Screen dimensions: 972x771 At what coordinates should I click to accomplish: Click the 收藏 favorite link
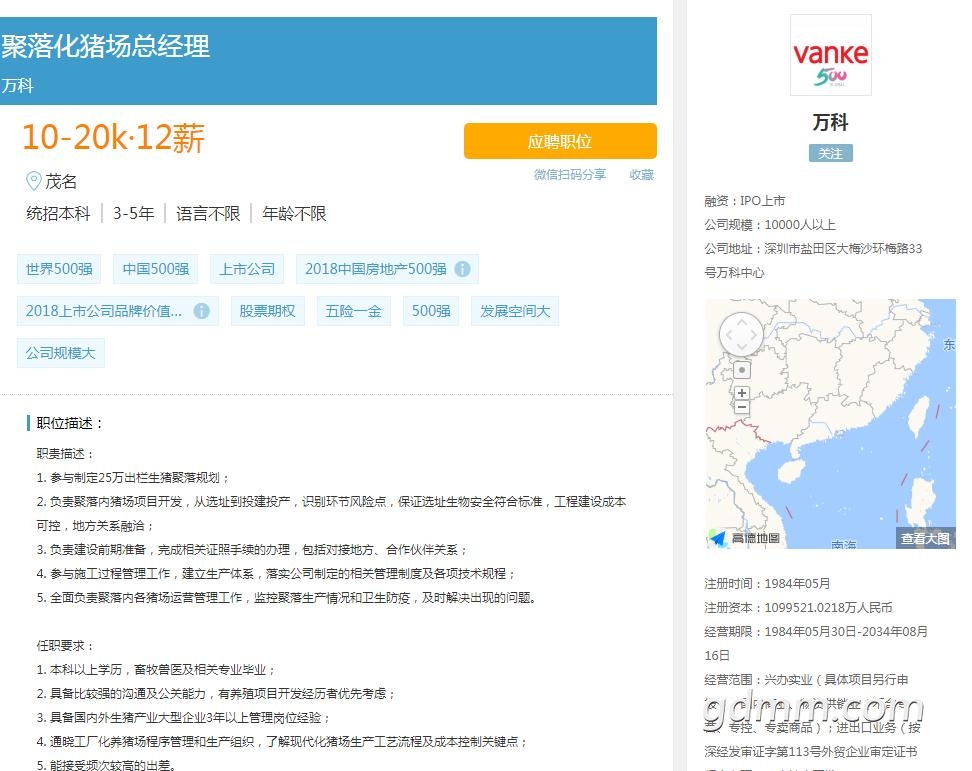tap(642, 175)
